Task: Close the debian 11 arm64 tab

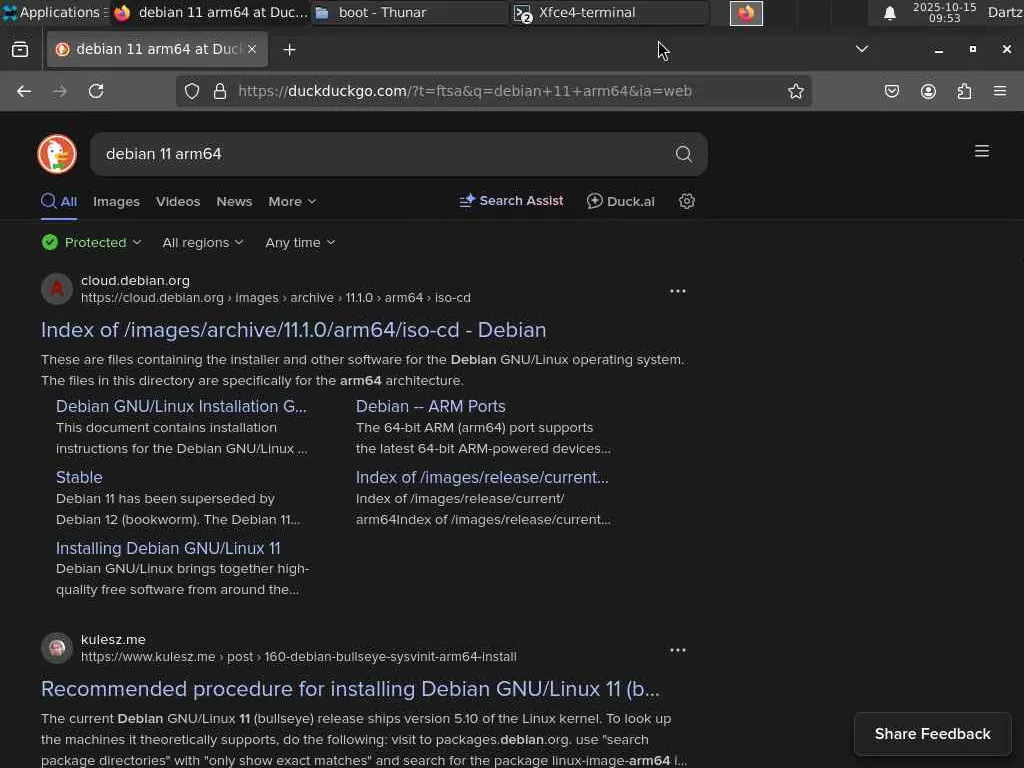Action: 252,49
